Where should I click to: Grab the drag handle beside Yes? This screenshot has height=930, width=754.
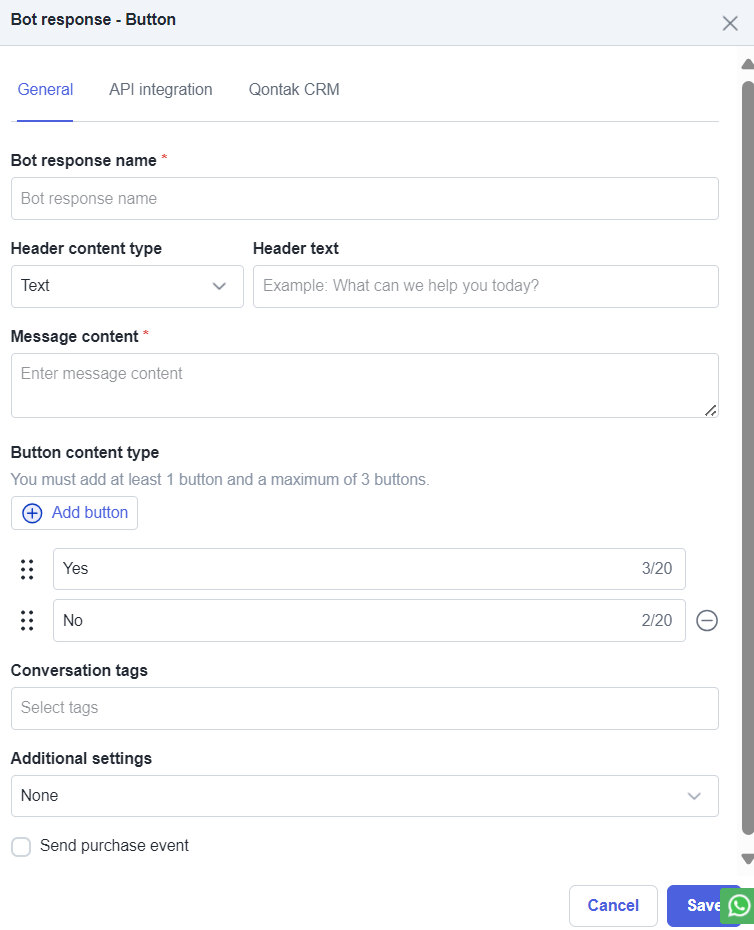pyautogui.click(x=27, y=569)
